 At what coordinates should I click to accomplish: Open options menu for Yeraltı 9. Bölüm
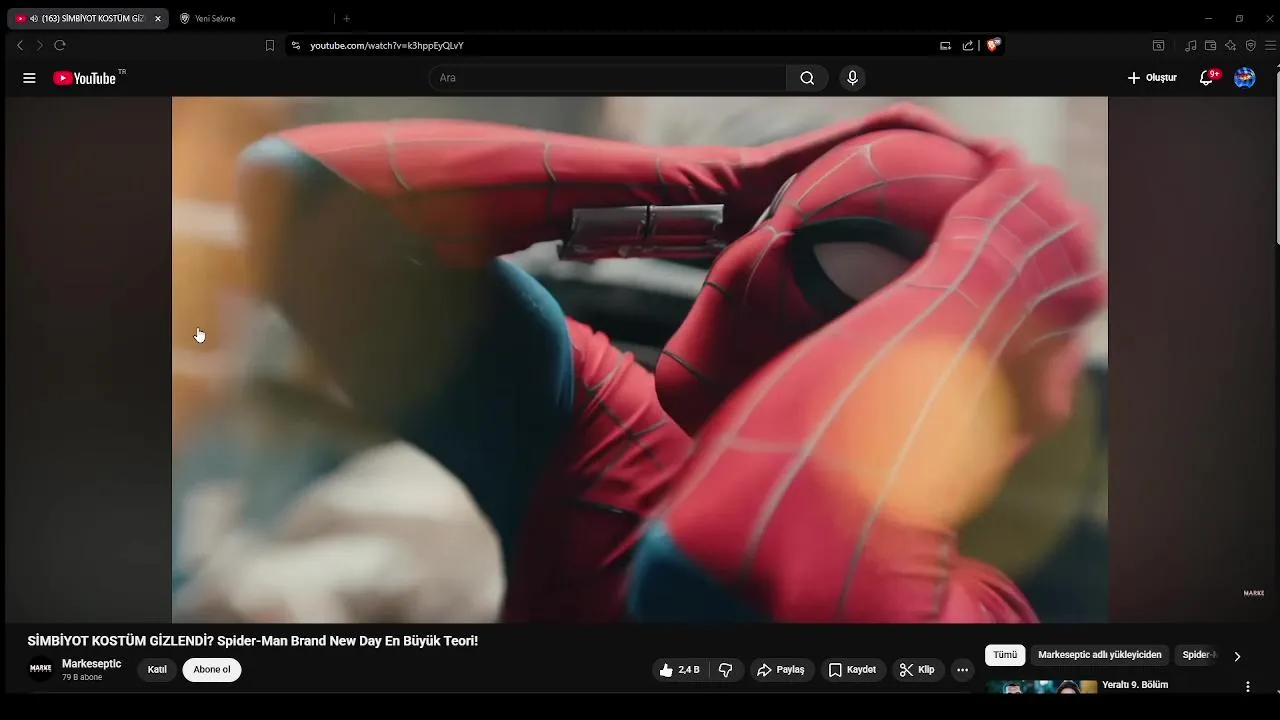(x=1247, y=687)
